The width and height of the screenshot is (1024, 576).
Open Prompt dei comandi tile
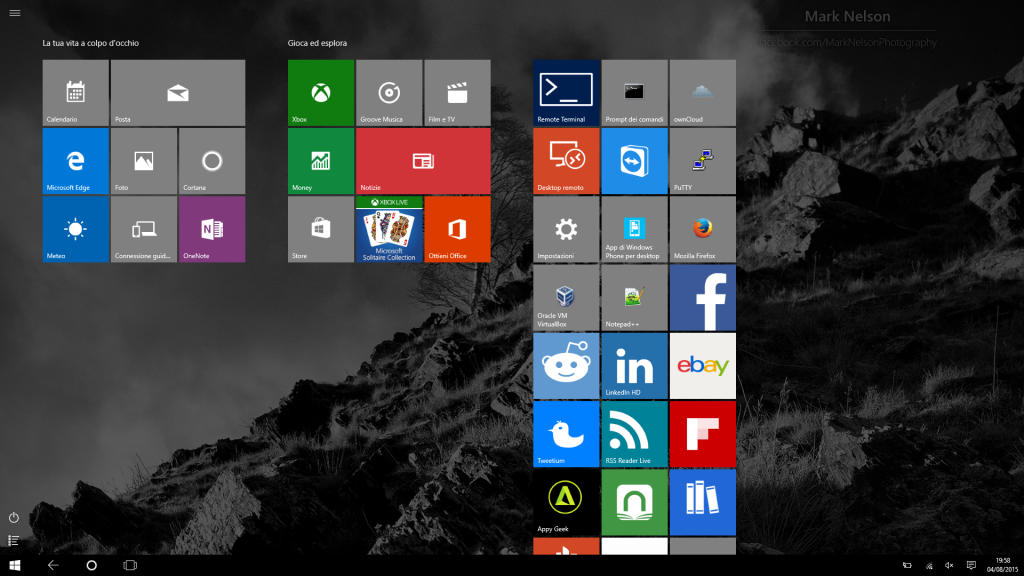tap(634, 93)
